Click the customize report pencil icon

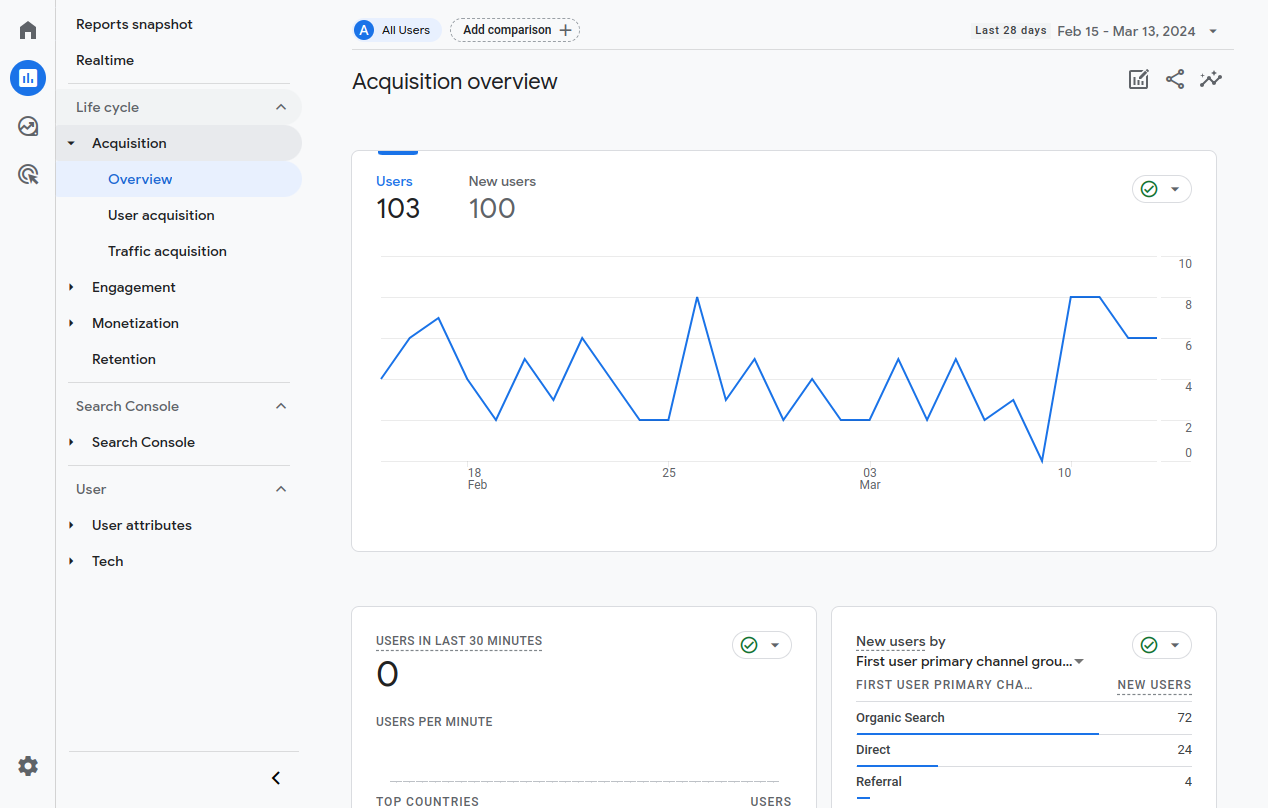[1139, 80]
